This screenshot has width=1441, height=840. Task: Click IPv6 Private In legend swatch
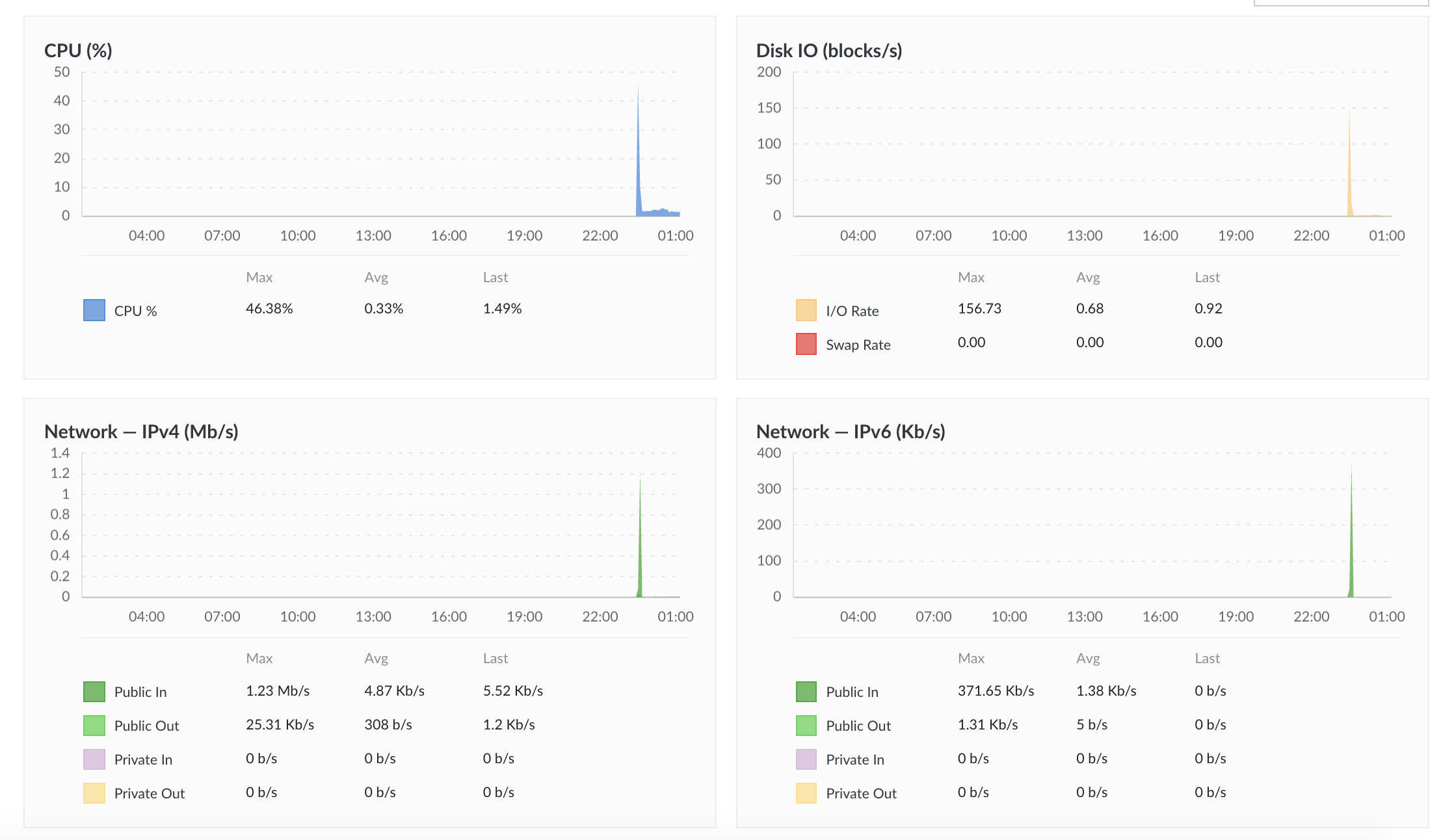[x=806, y=759]
